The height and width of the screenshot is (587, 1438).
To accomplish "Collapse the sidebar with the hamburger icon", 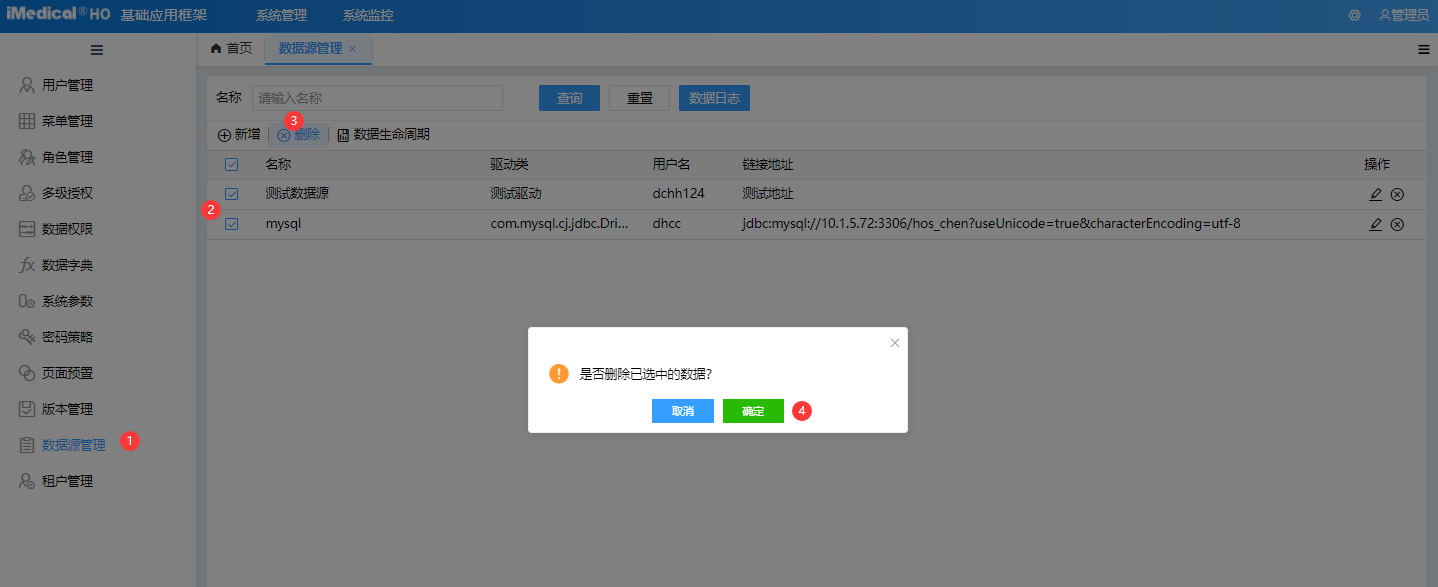I will [x=97, y=49].
